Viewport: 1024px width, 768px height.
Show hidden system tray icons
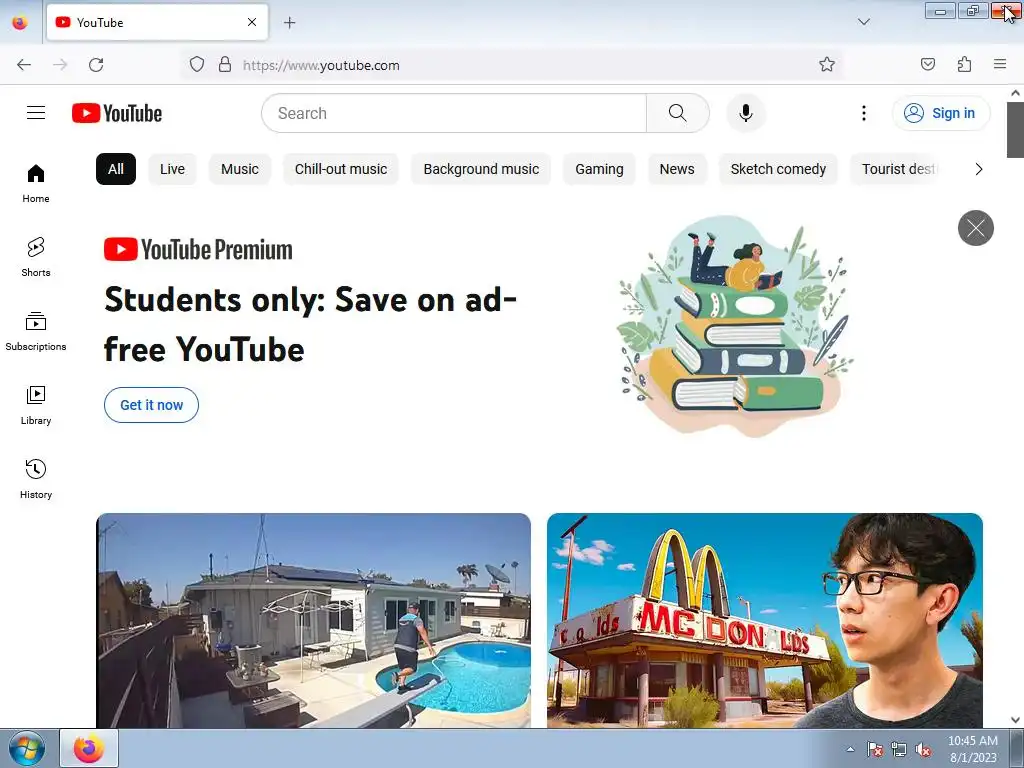coord(850,749)
